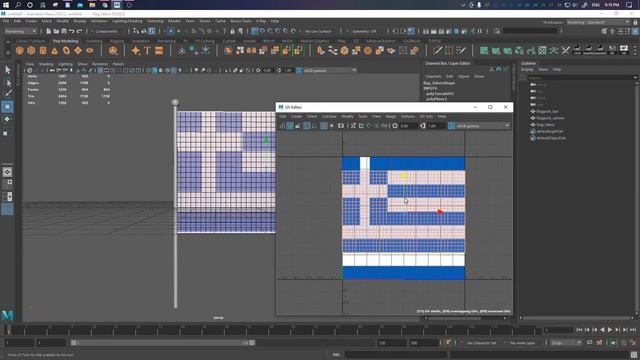The image size is (640, 360).
Task: Toggle the lock selection padlock icon
Action: 232,31
